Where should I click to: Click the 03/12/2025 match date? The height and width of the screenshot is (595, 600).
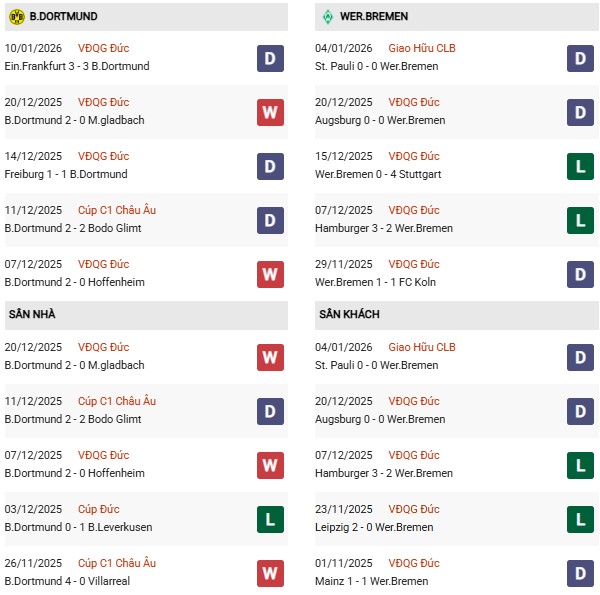tap(33, 509)
